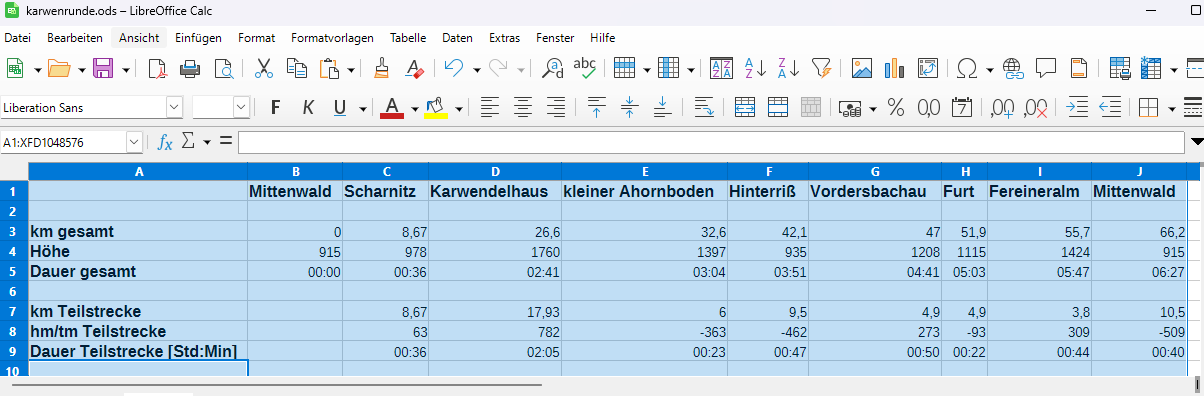Screen dimensions: 1204x396
Task: Define the print area
Action: point(1120,69)
